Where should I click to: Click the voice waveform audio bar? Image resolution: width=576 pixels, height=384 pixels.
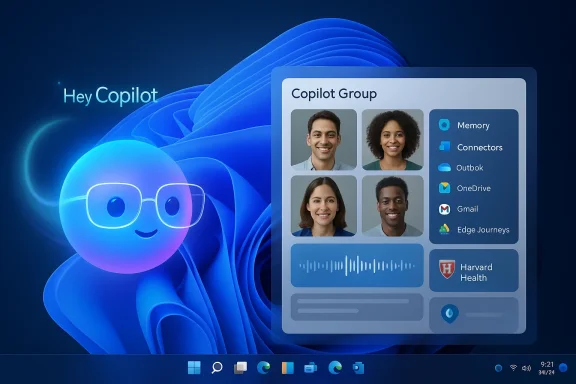pos(357,265)
